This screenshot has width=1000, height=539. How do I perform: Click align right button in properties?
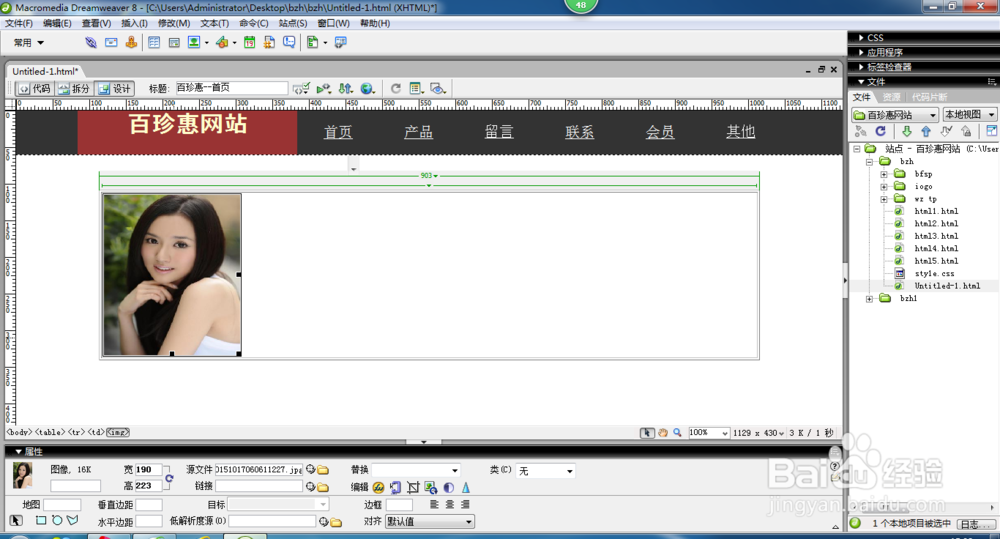point(465,505)
